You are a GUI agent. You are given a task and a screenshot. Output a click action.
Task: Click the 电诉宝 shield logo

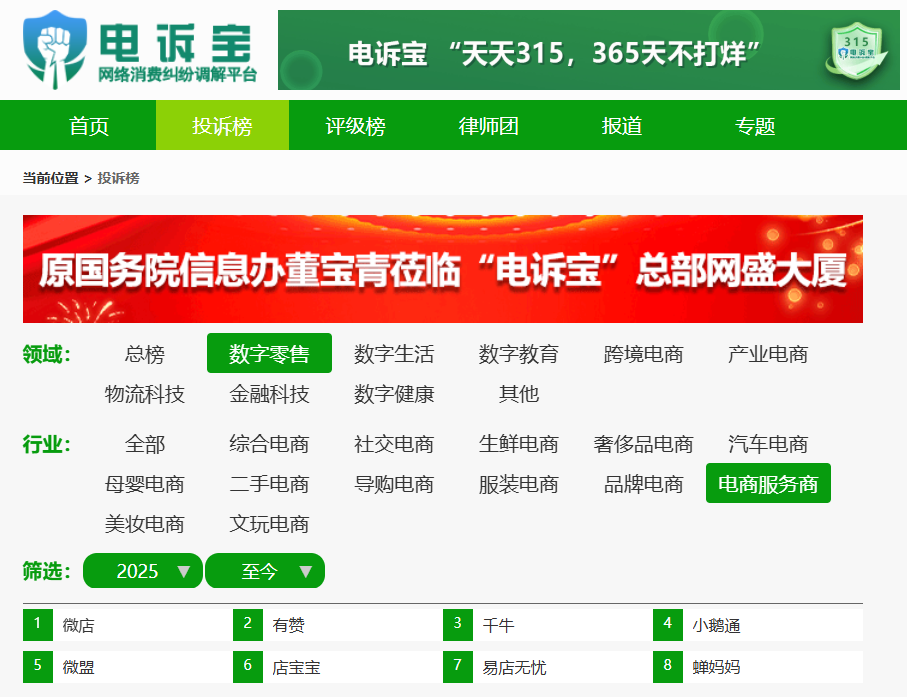55,50
